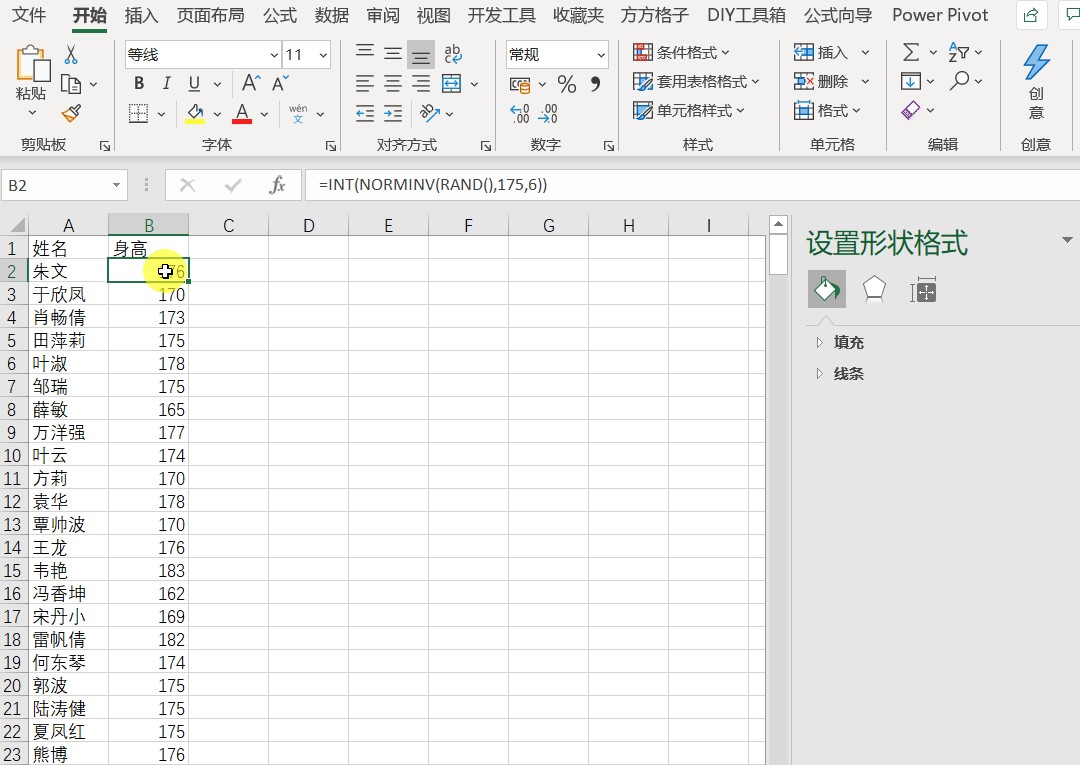
Task: Click the Increase Font Size icon
Action: [250, 84]
